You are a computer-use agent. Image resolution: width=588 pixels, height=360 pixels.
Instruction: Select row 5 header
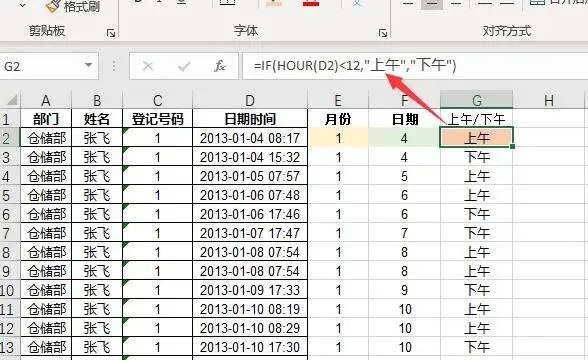[9, 195]
